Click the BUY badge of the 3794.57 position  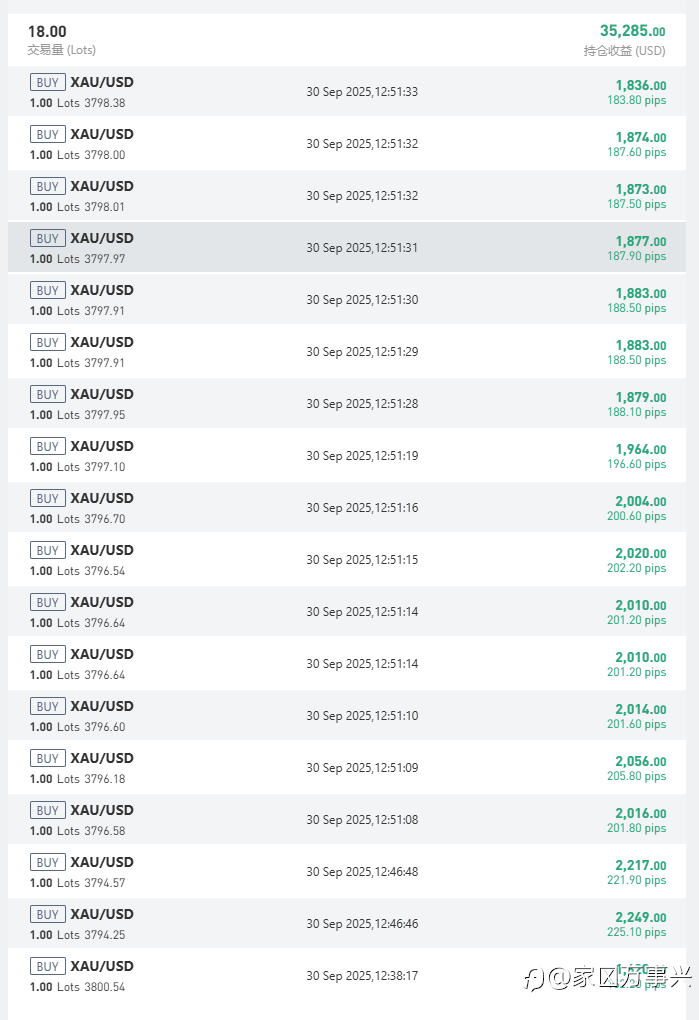(x=47, y=863)
